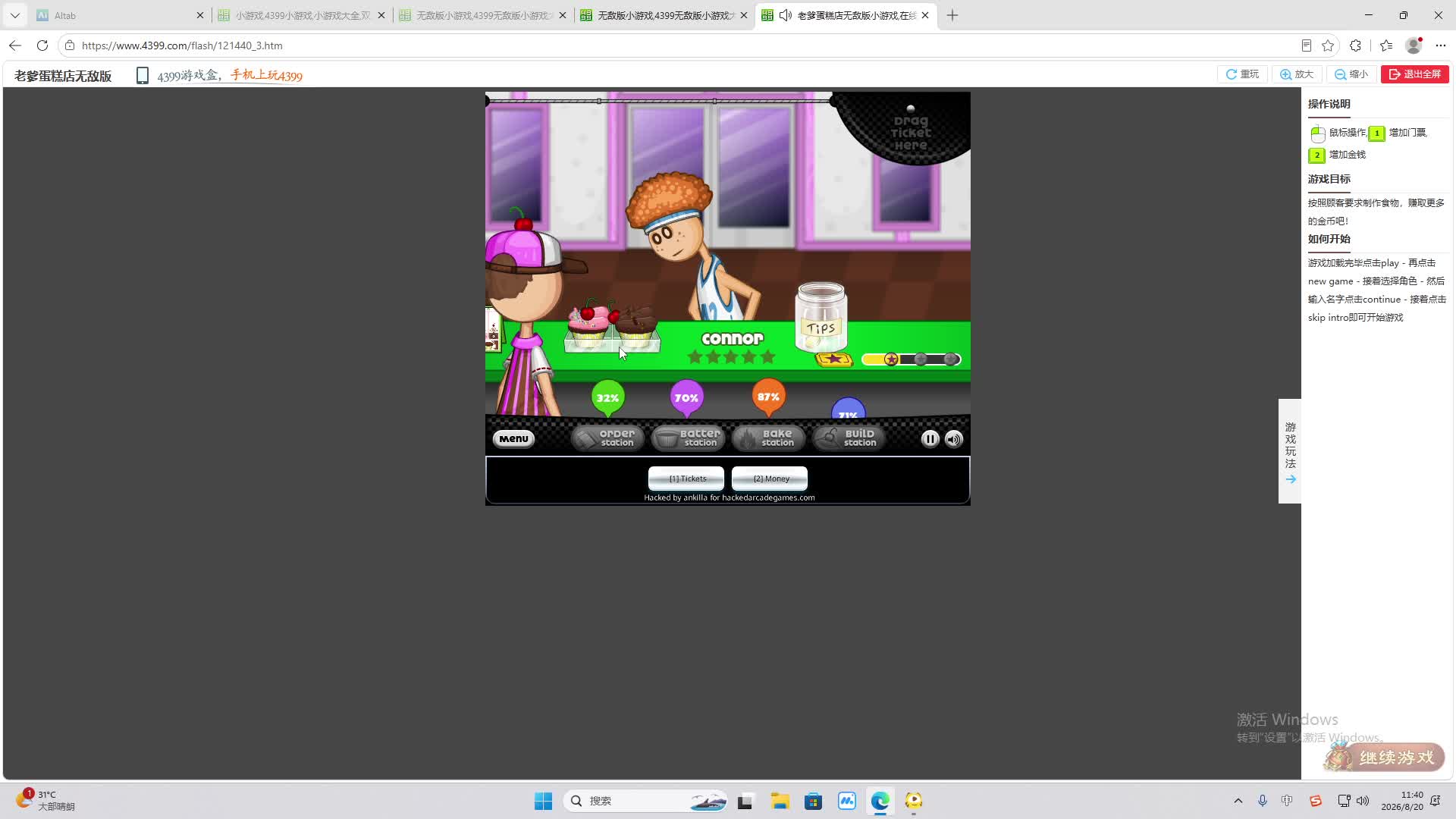Click the purple 70% score balloon
Viewport: 1456px width, 819px height.
pyautogui.click(x=686, y=397)
